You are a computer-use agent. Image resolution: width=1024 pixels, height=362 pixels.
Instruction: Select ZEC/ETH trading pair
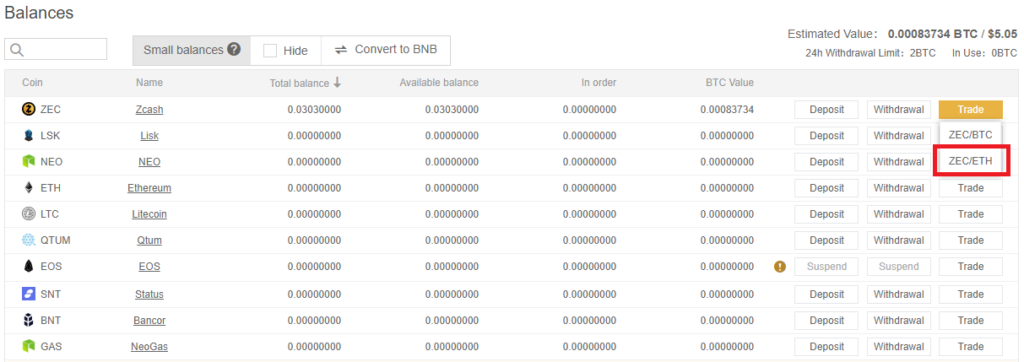[970, 161]
